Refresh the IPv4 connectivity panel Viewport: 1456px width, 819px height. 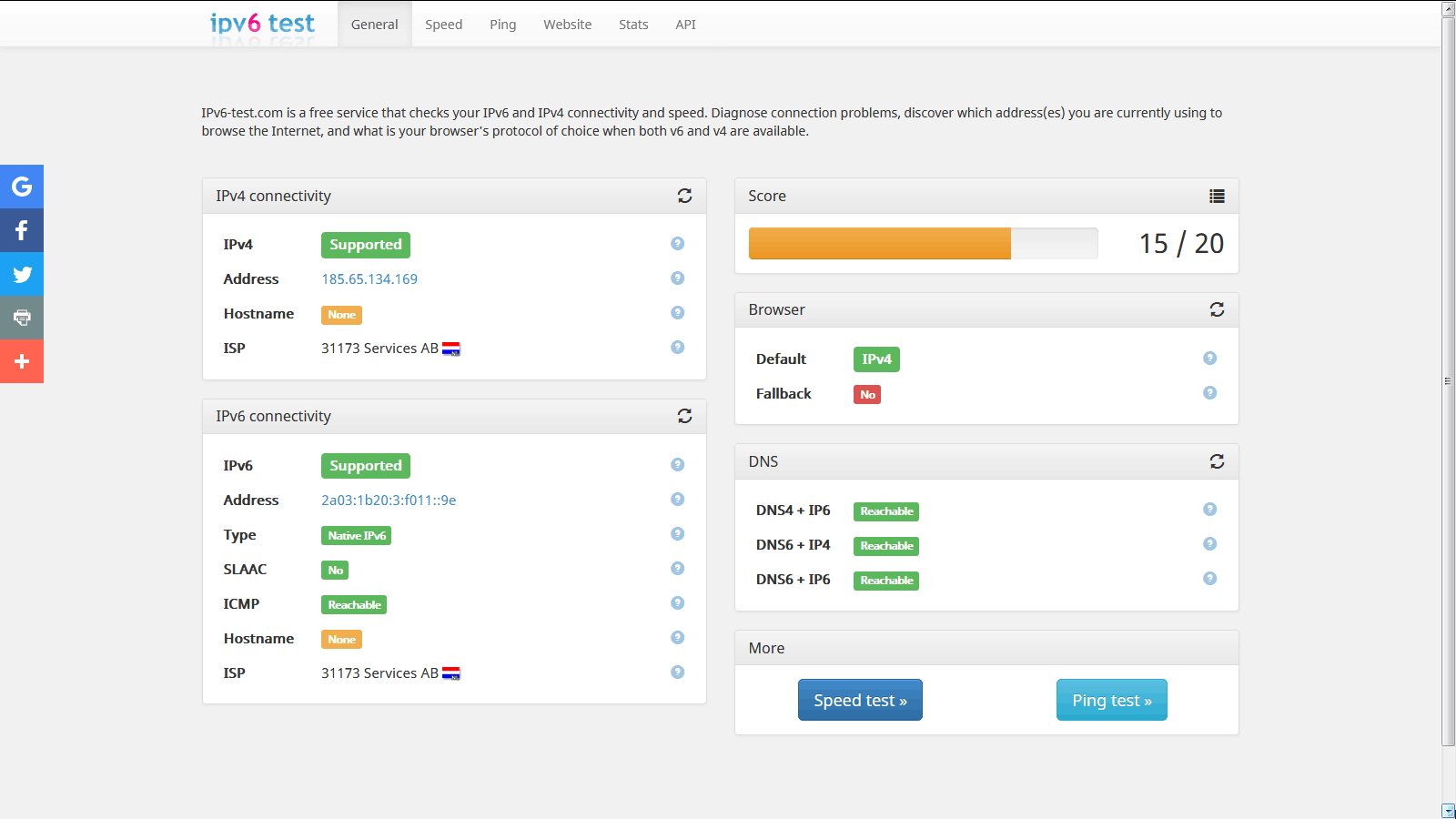pos(684,196)
